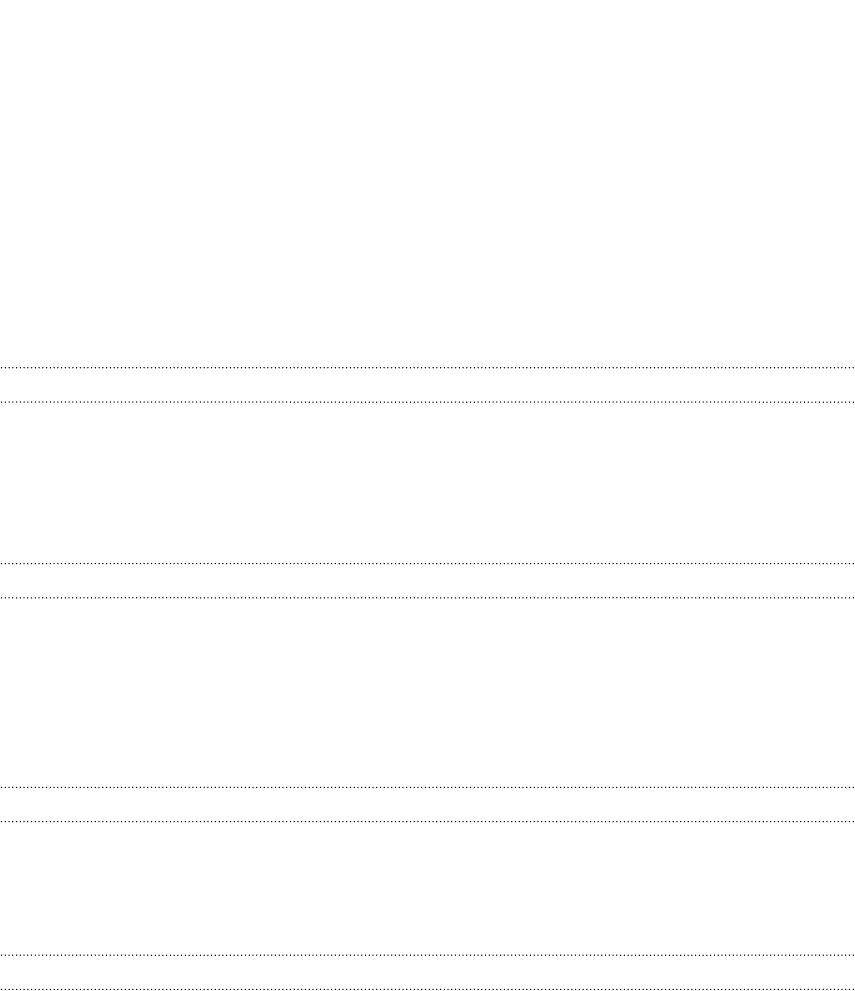Click the second dotted line from top
The width and height of the screenshot is (855, 991).
pos(427,402)
